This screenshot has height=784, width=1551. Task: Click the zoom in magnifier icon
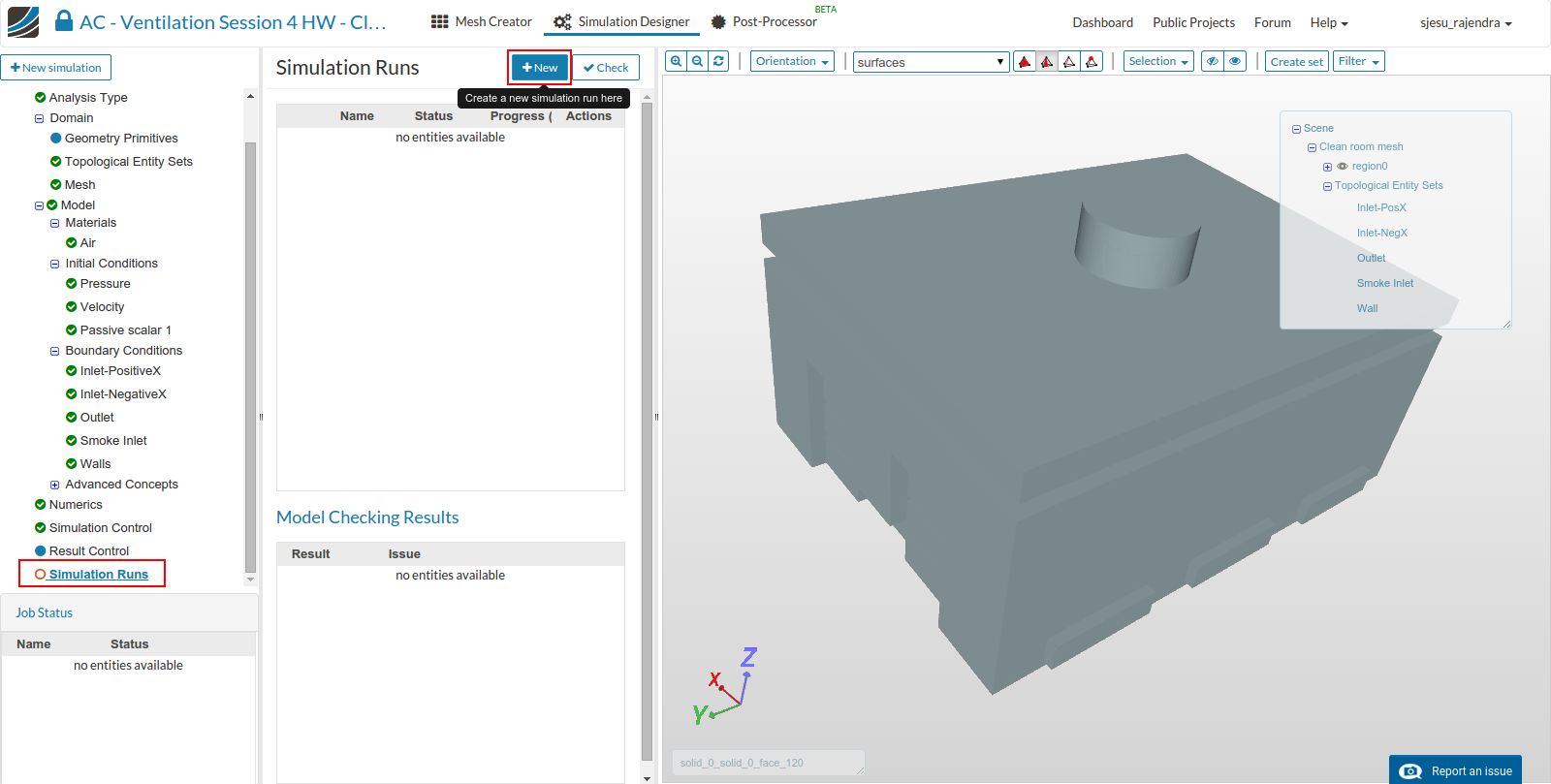[677, 61]
